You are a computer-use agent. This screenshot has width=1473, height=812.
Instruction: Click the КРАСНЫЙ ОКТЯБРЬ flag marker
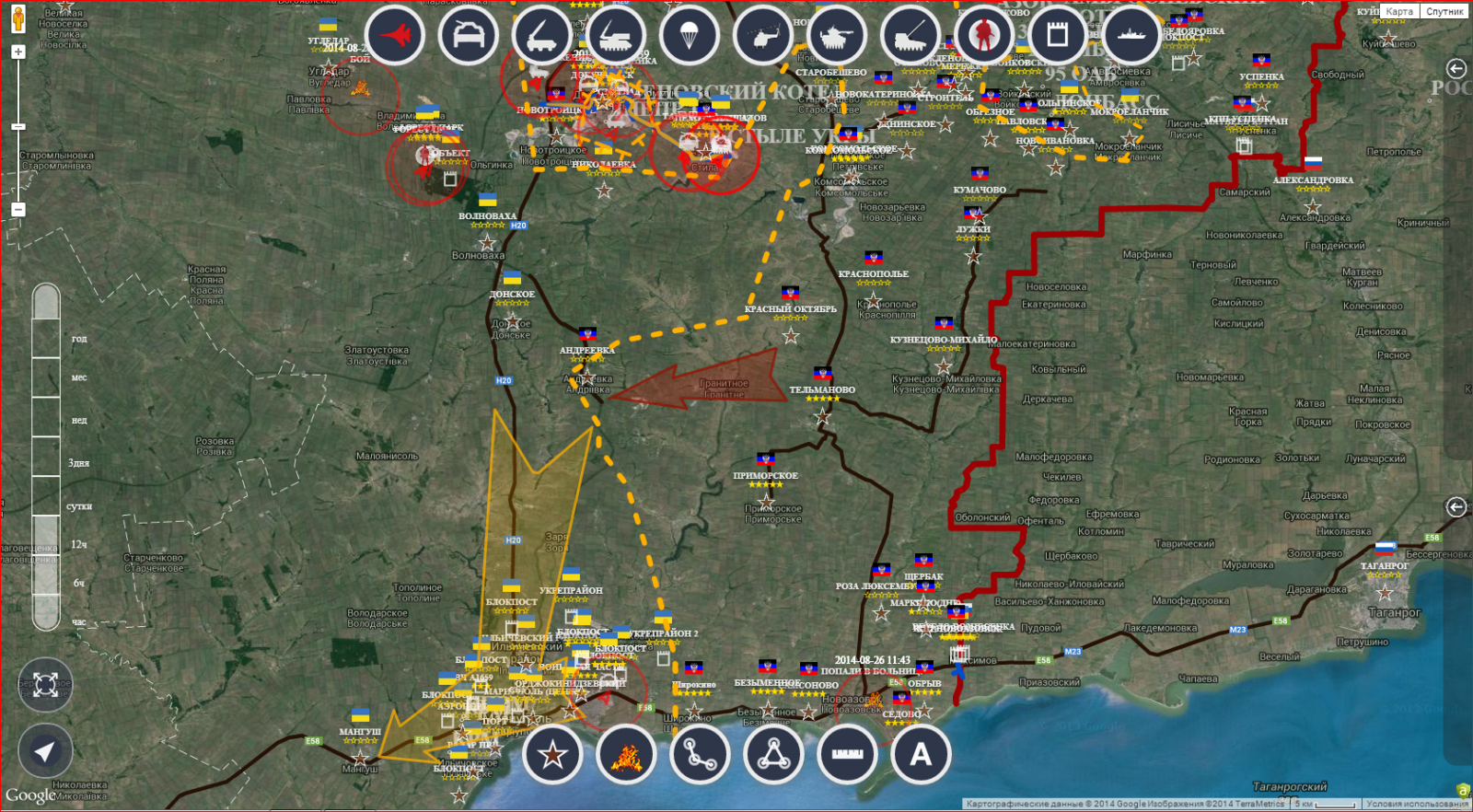coord(790,294)
